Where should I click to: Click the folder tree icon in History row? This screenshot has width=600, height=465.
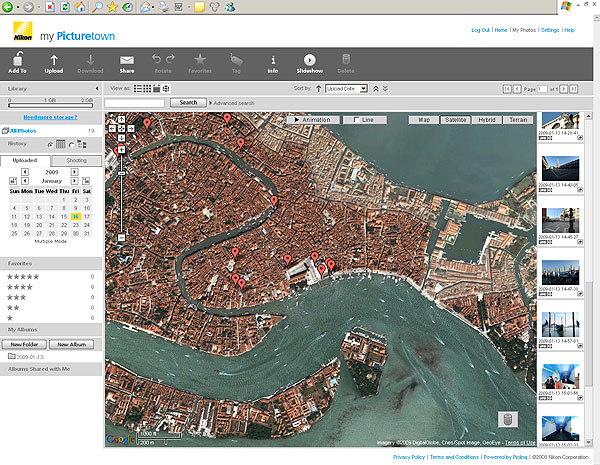coord(82,144)
